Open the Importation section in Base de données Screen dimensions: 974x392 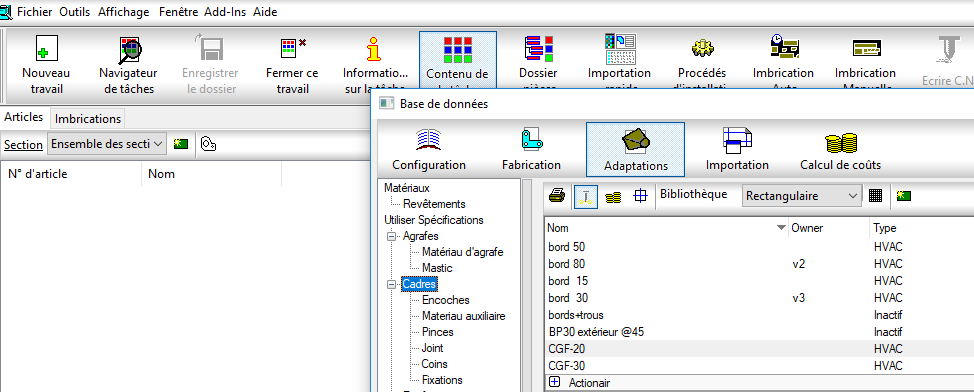coord(737,149)
